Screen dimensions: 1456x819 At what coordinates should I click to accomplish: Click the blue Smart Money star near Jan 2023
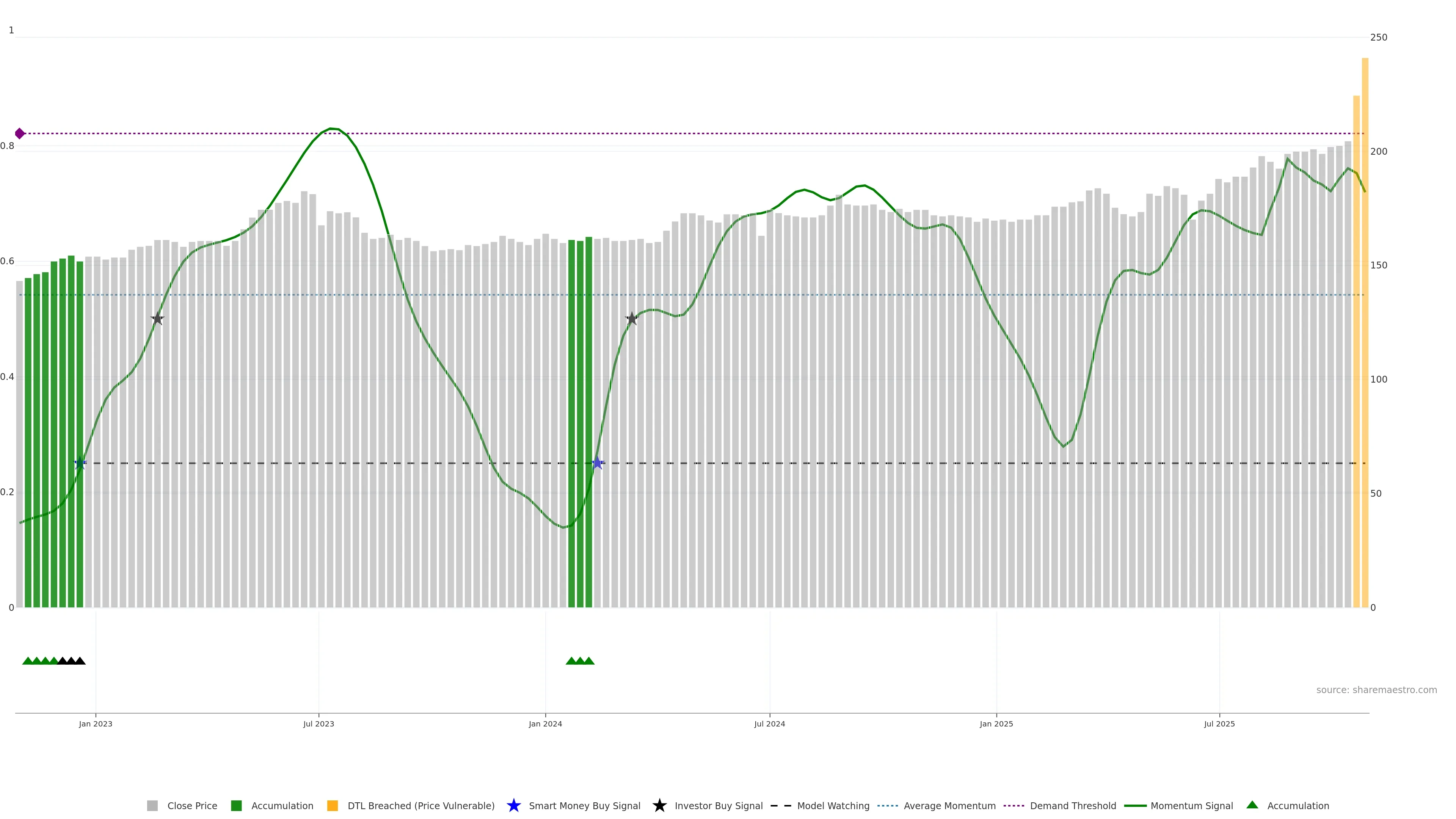point(80,463)
